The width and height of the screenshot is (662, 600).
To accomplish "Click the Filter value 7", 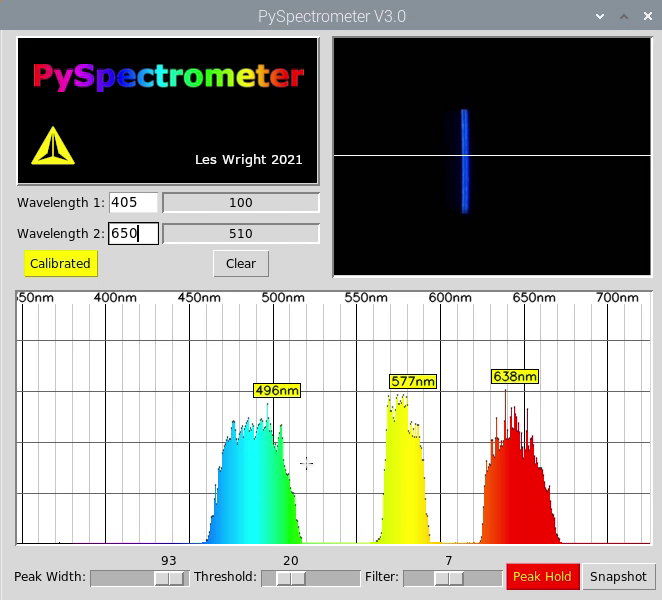I will [x=449, y=561].
